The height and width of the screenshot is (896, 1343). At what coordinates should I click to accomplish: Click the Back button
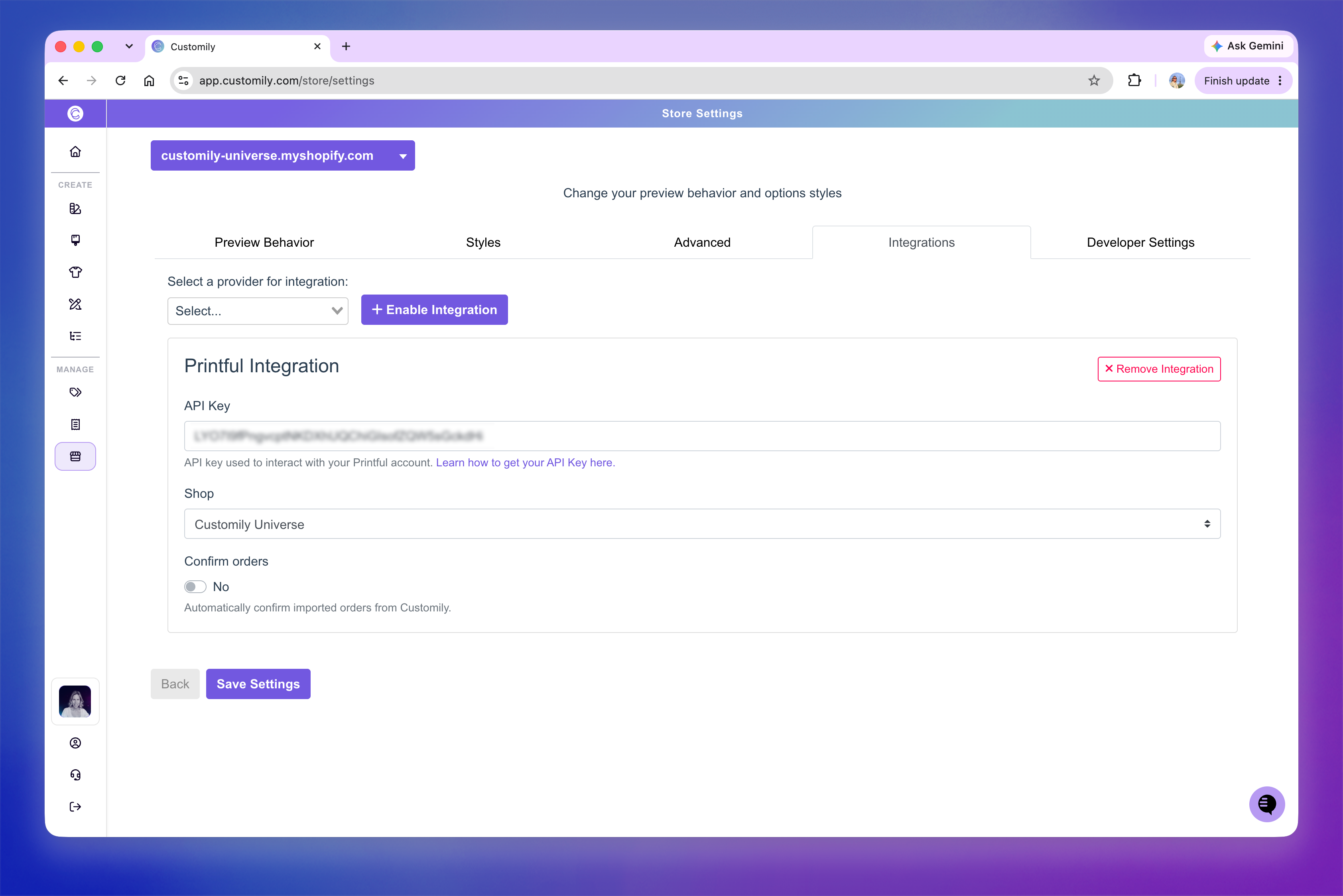pyautogui.click(x=175, y=684)
